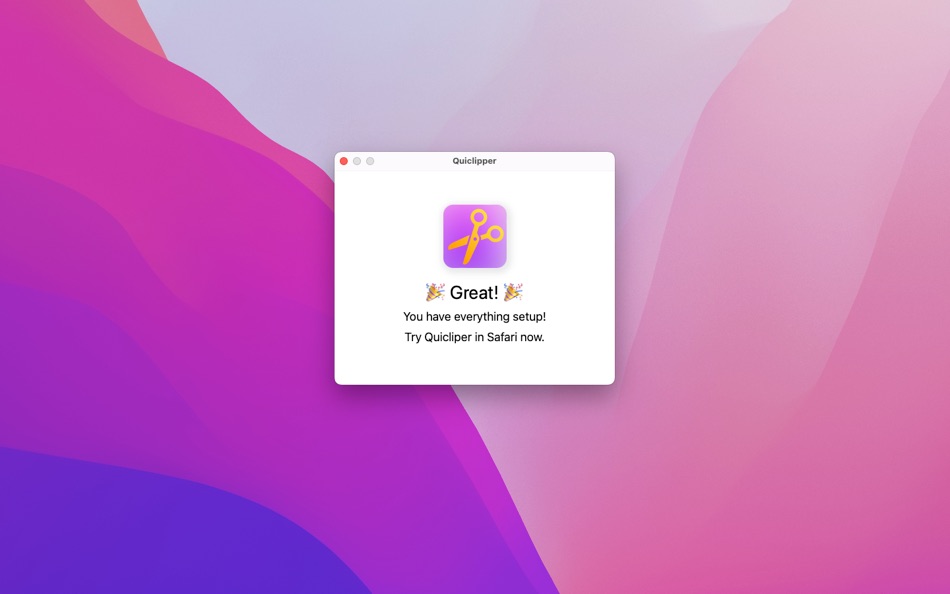Click the red close traffic light
Screen dimensions: 950x594
(343, 160)
